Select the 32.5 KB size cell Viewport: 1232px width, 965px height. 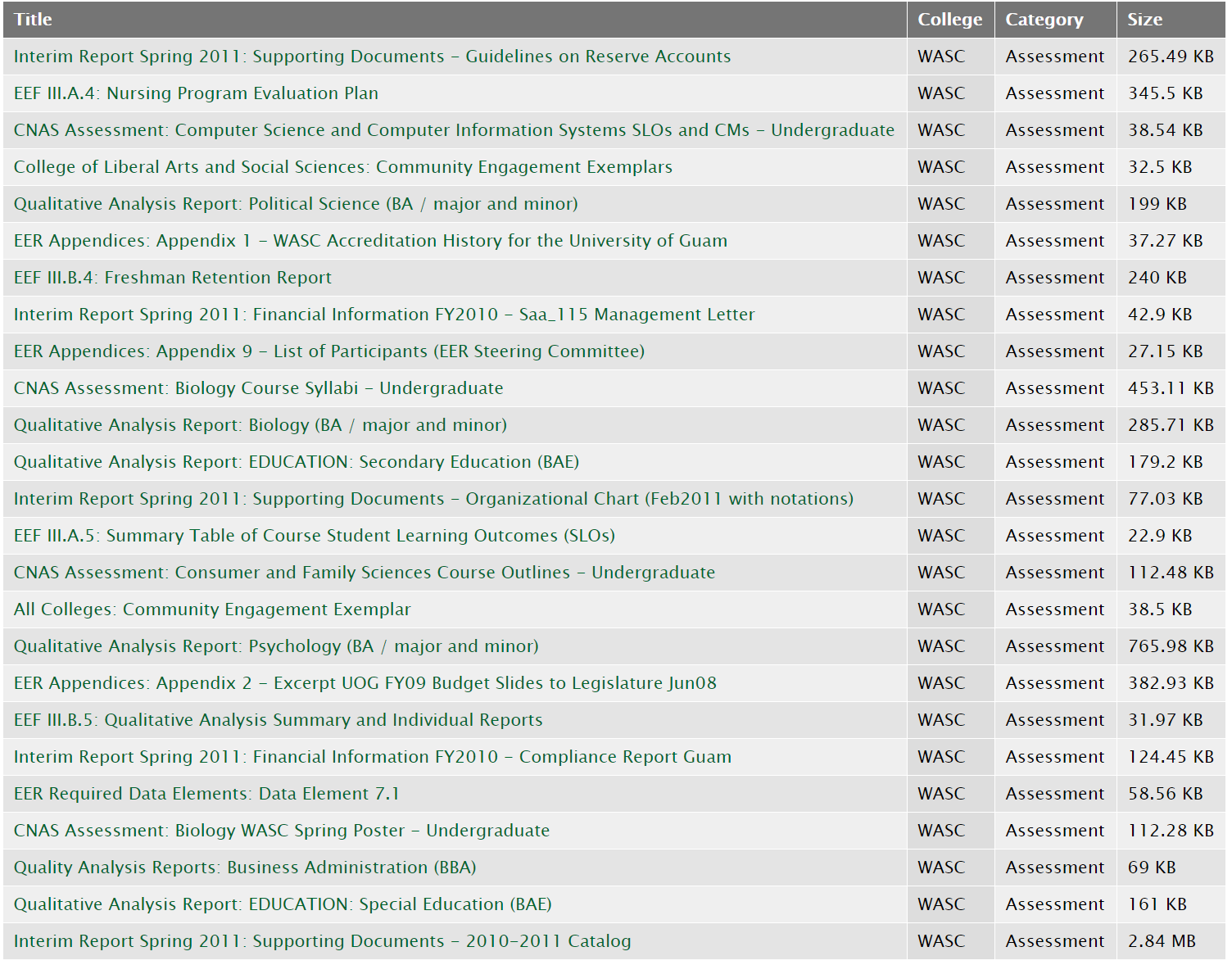1171,167
